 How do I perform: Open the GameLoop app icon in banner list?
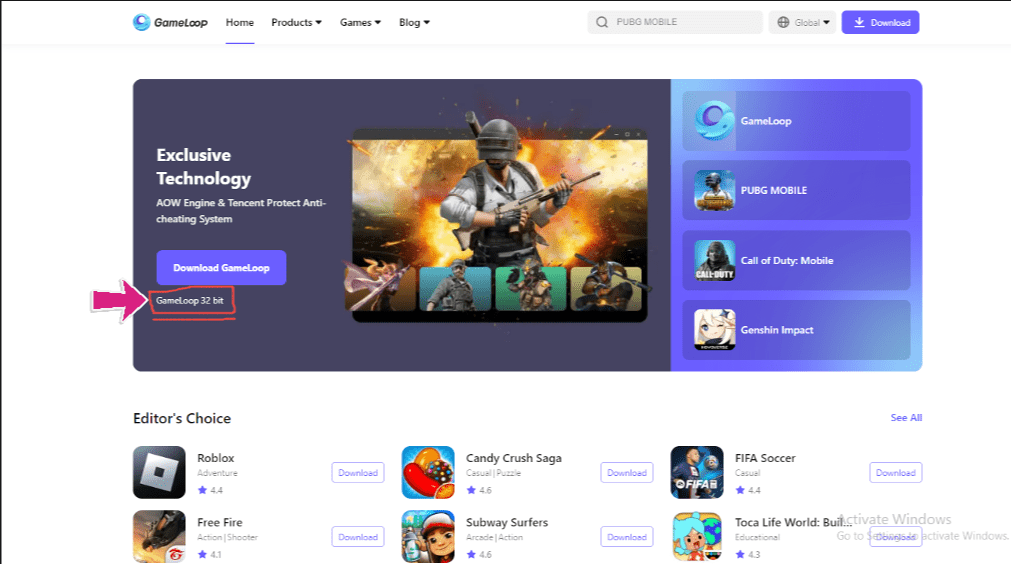[714, 121]
